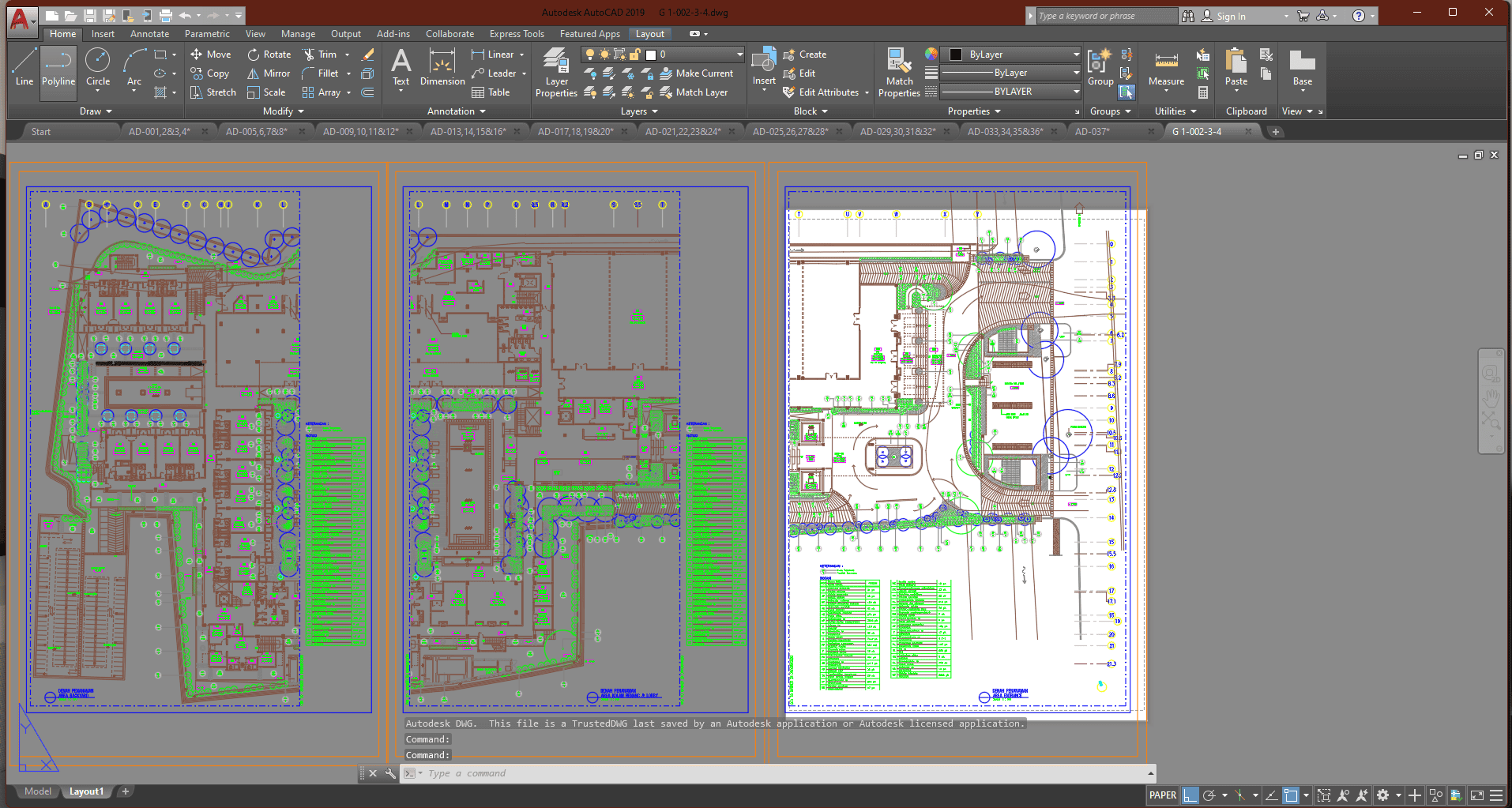Open the layer name dropdown showing 0
The image size is (1512, 808).
coord(695,54)
